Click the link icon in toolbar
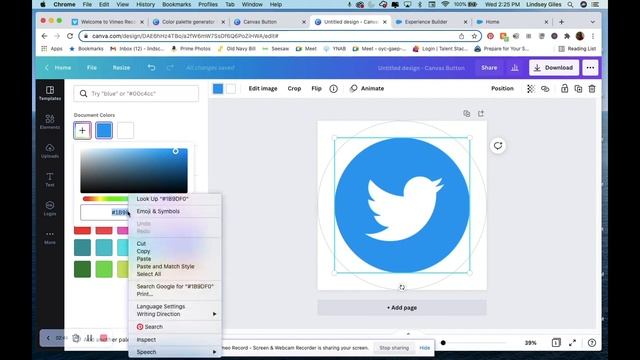This screenshot has width=640, height=360. (x=545, y=89)
